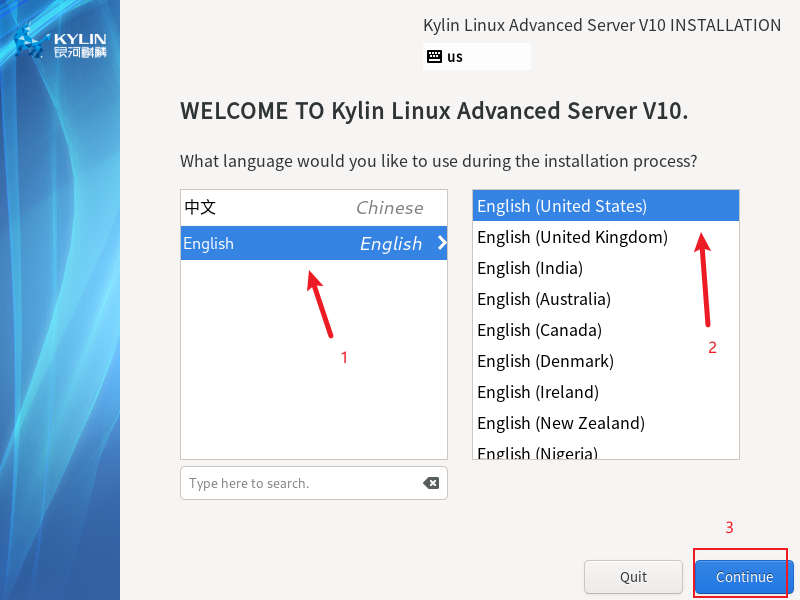Clear the search field with backspace icon
Image resolution: width=800 pixels, height=600 pixels.
click(431, 483)
